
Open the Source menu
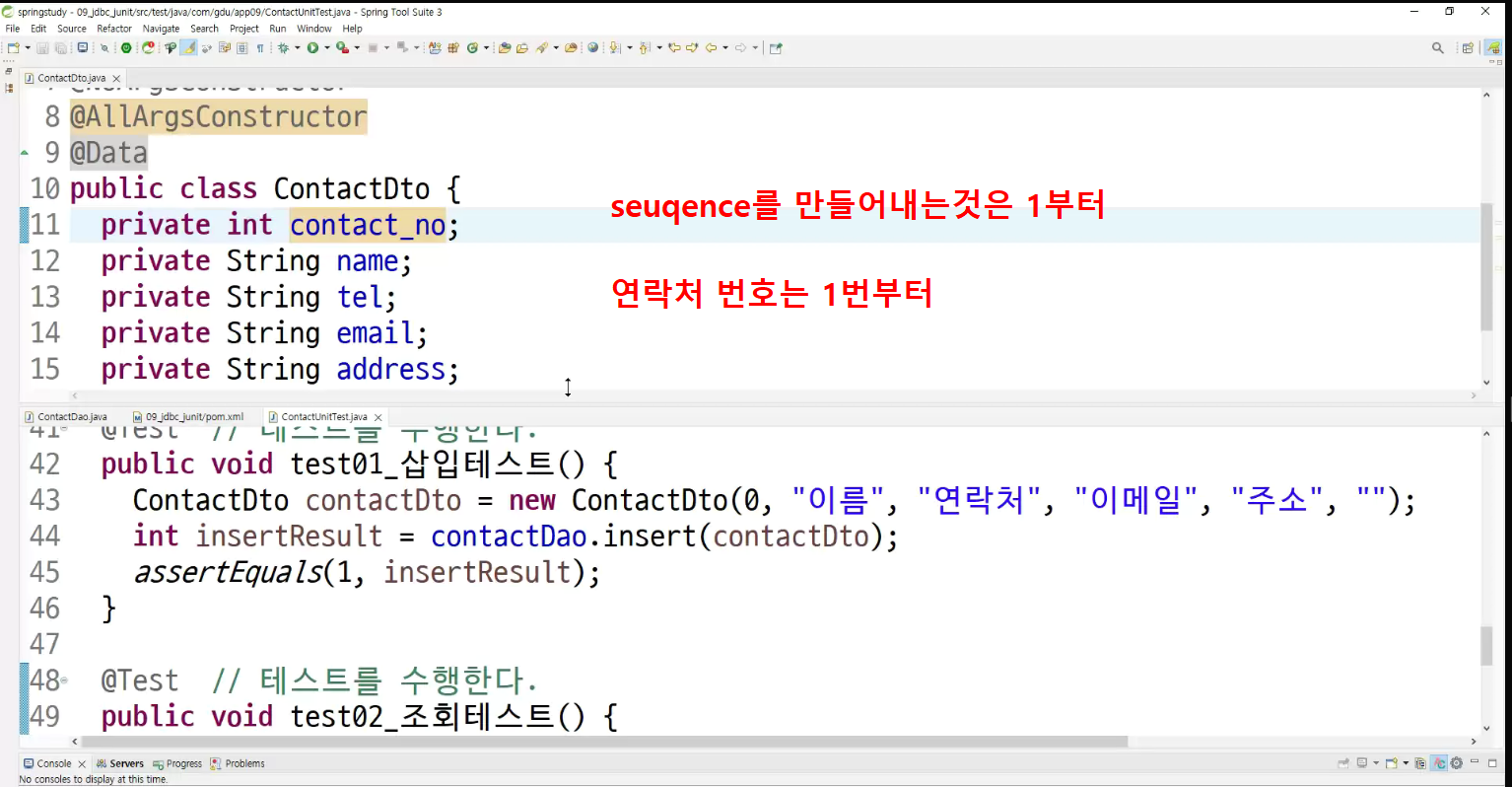(x=72, y=29)
